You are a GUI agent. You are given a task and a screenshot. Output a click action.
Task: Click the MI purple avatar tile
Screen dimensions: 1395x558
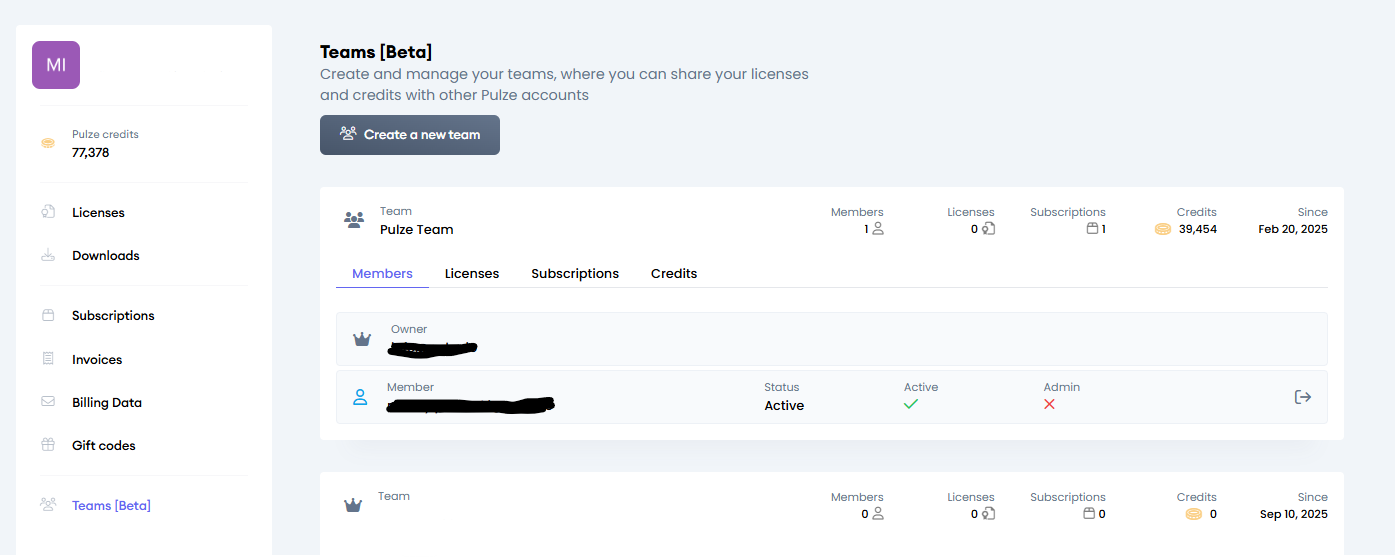click(56, 65)
